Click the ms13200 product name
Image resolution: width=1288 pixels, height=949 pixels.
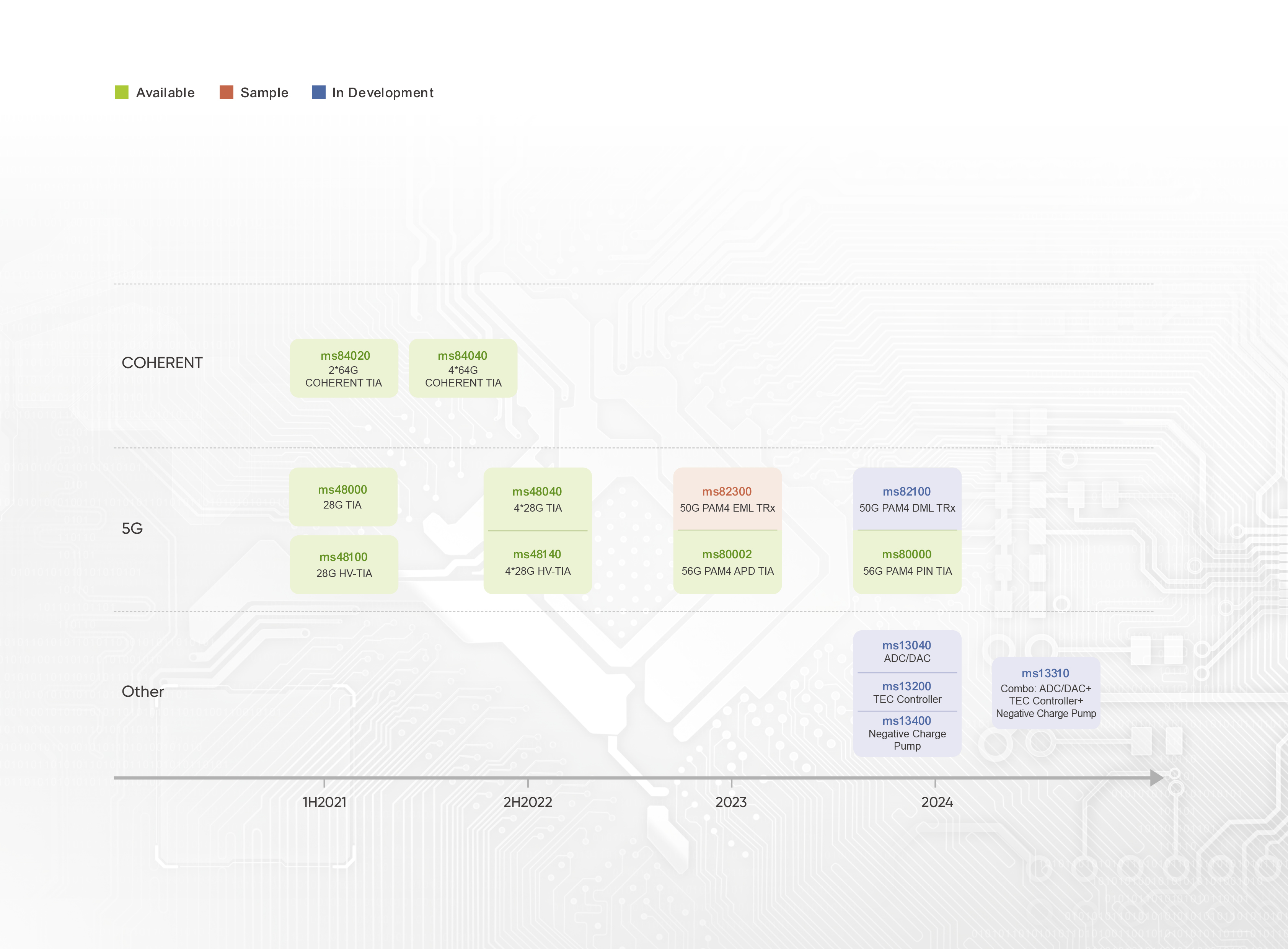(x=906, y=686)
